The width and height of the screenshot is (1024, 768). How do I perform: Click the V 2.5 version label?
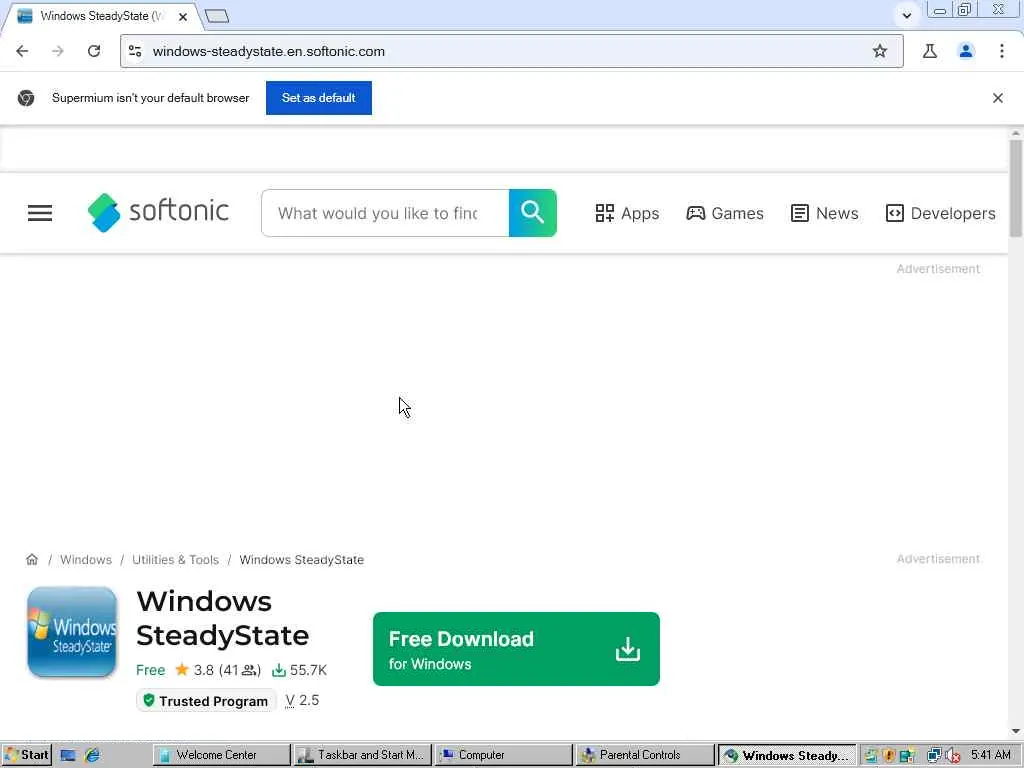(302, 700)
